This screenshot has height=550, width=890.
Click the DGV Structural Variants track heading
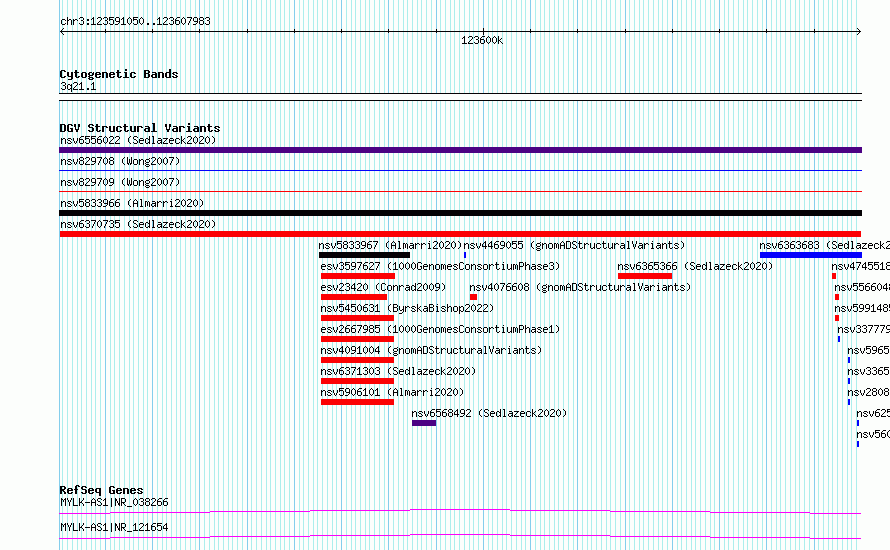point(140,128)
